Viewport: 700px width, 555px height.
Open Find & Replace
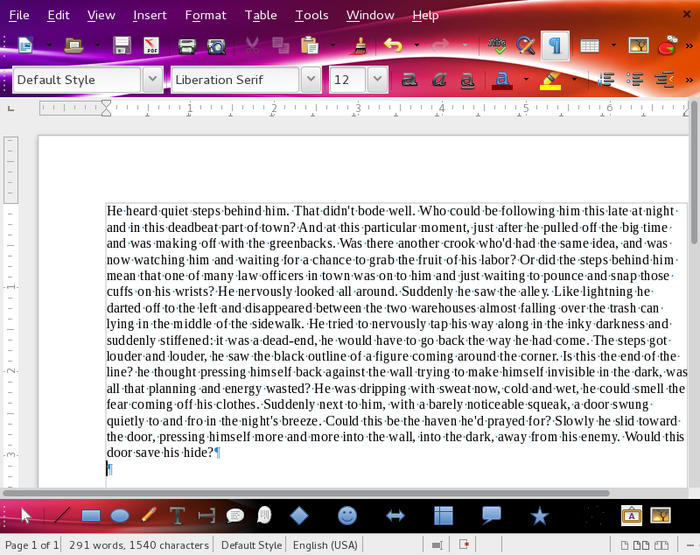tap(526, 45)
